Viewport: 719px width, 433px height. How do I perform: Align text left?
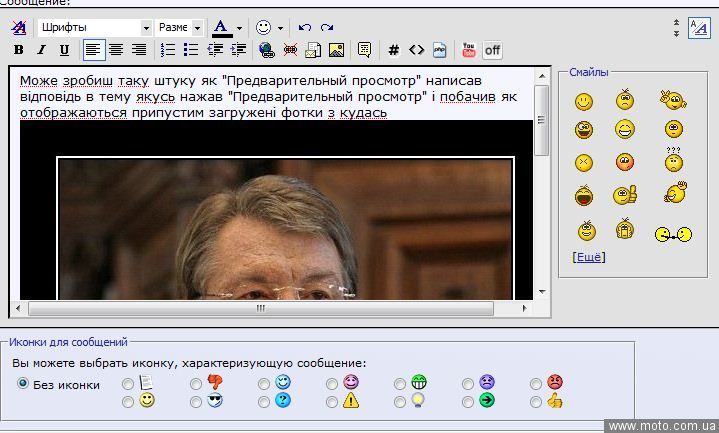click(94, 50)
